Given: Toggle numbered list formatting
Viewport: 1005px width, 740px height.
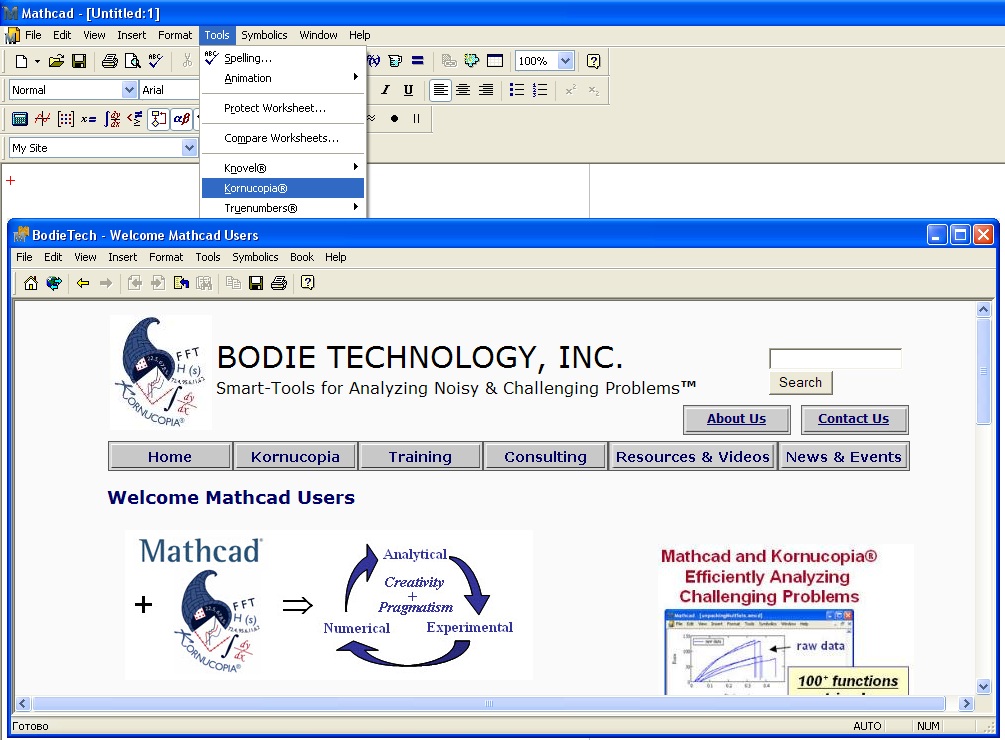Looking at the screenshot, I should tap(540, 90).
